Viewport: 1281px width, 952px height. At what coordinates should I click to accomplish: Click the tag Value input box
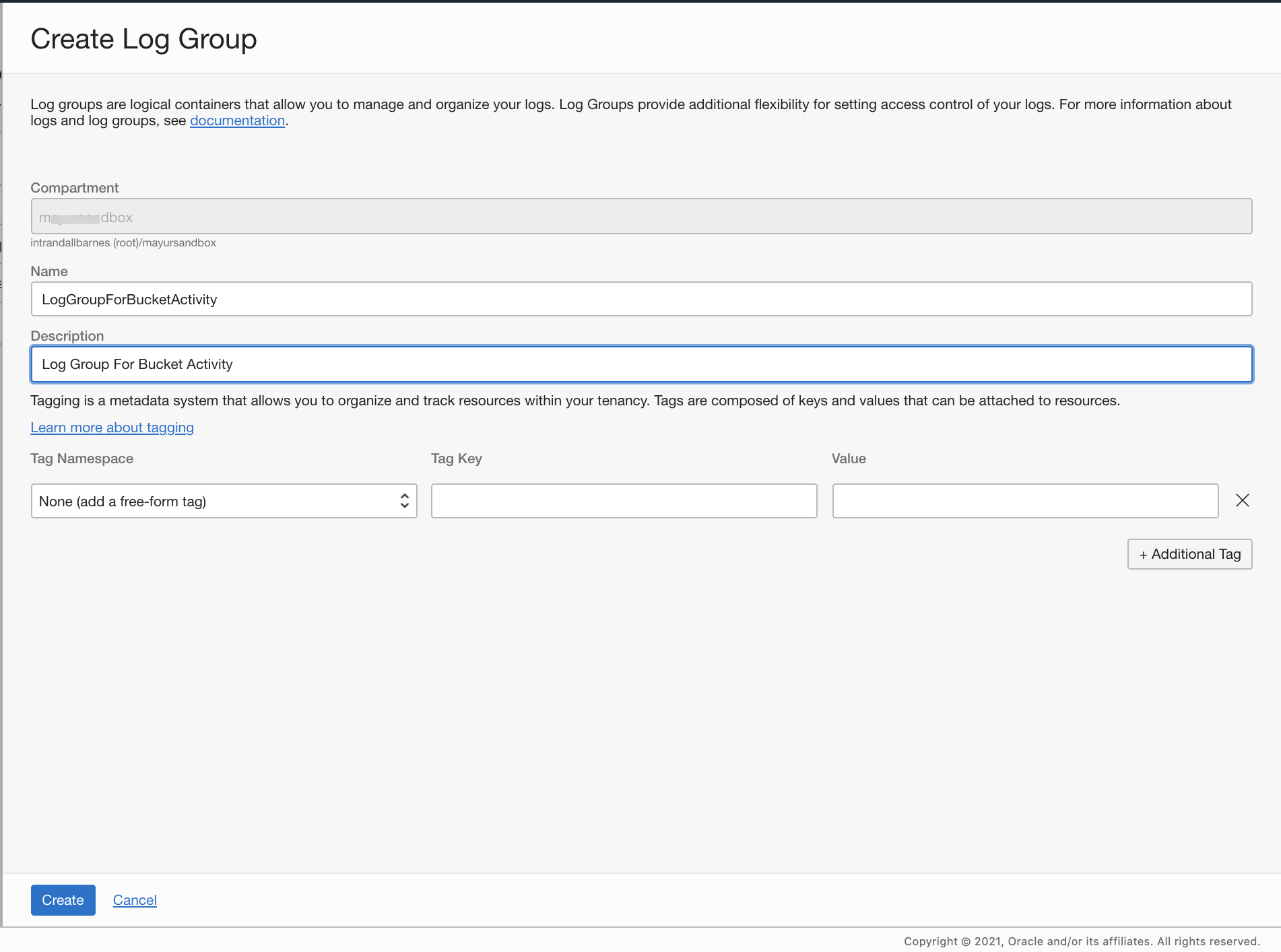(1024, 500)
